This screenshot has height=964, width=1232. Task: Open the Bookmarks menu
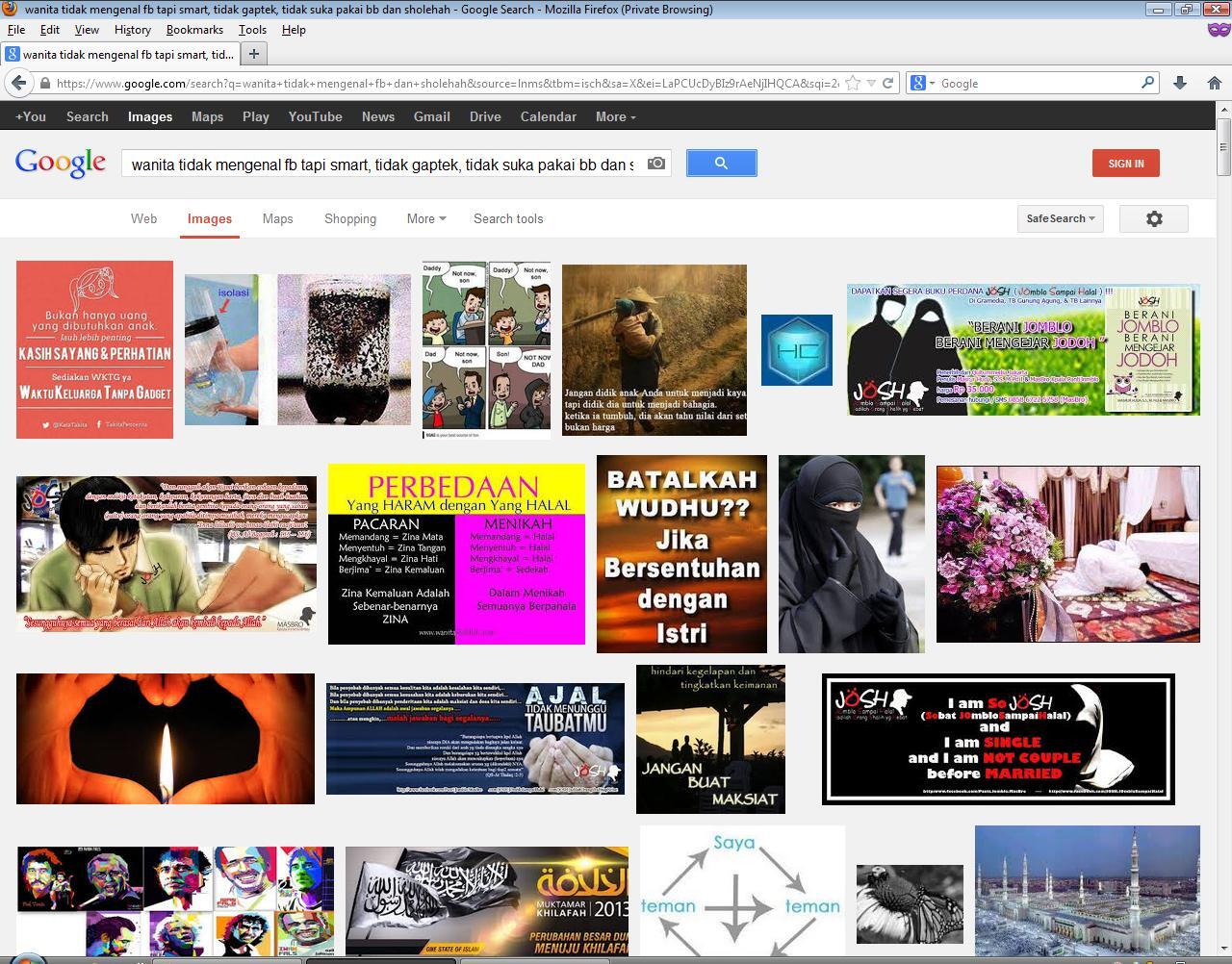194,30
